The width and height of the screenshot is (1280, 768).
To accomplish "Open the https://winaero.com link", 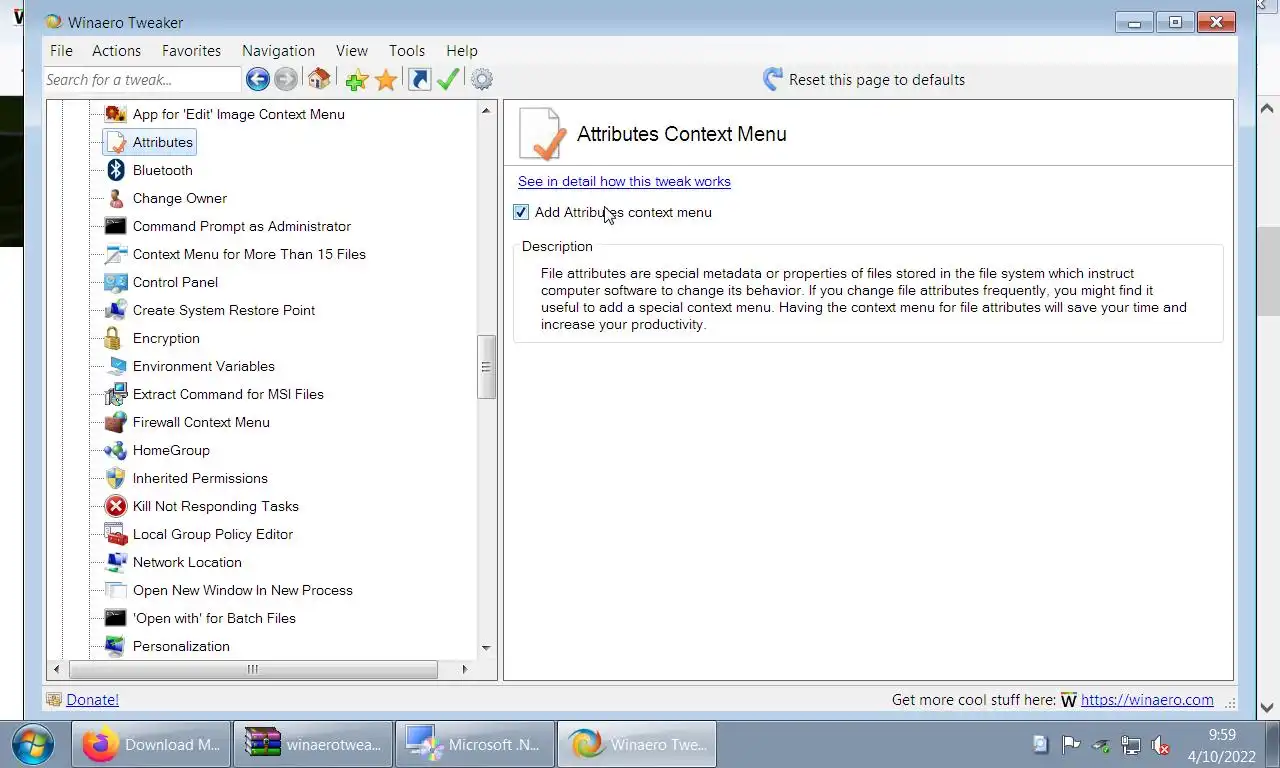I will click(1147, 700).
